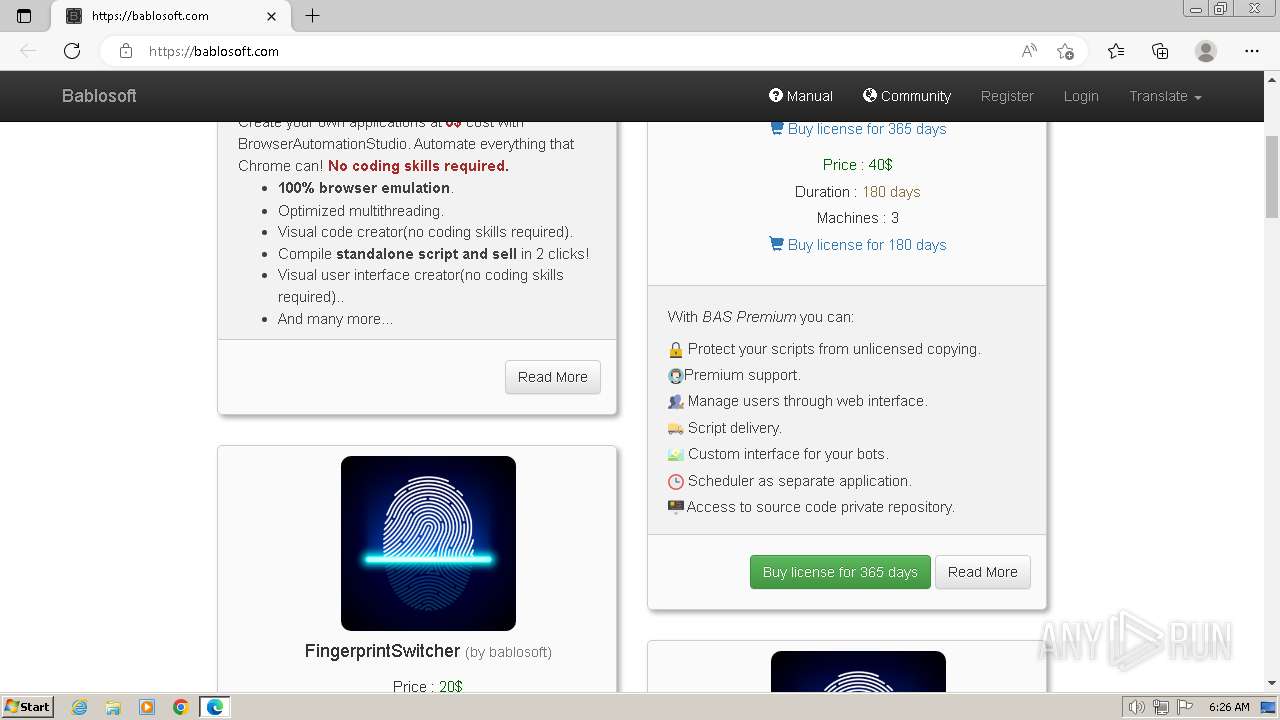
Task: Go to the Register page
Action: tap(1007, 96)
